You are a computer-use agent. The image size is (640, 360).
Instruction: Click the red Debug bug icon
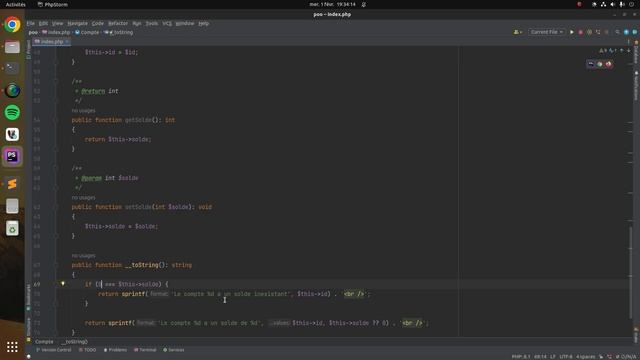pos(580,32)
